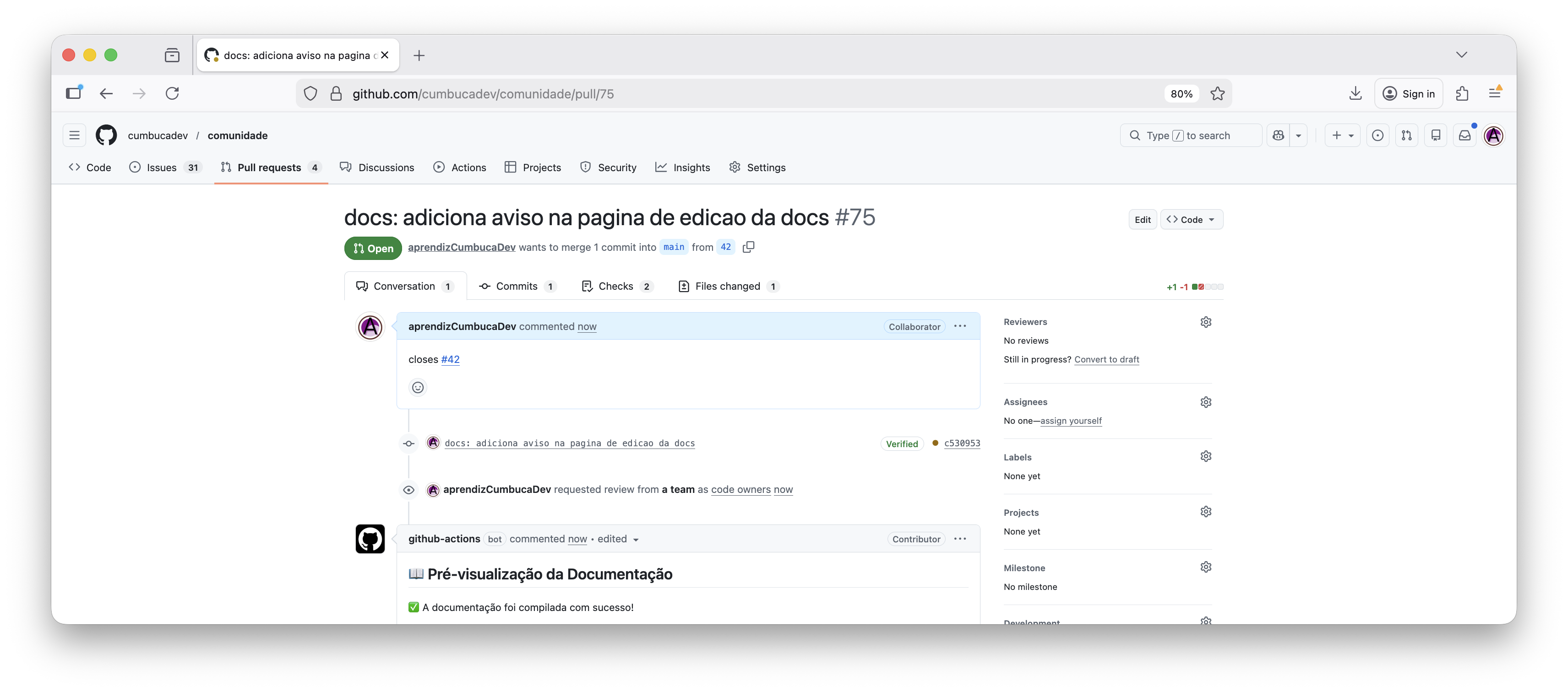Open options menu on github-actions comment

coord(960,539)
